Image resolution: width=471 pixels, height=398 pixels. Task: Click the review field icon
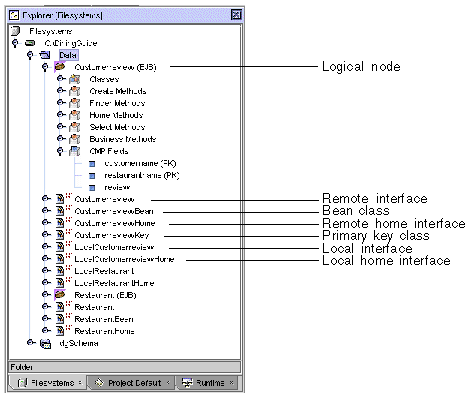[92, 188]
